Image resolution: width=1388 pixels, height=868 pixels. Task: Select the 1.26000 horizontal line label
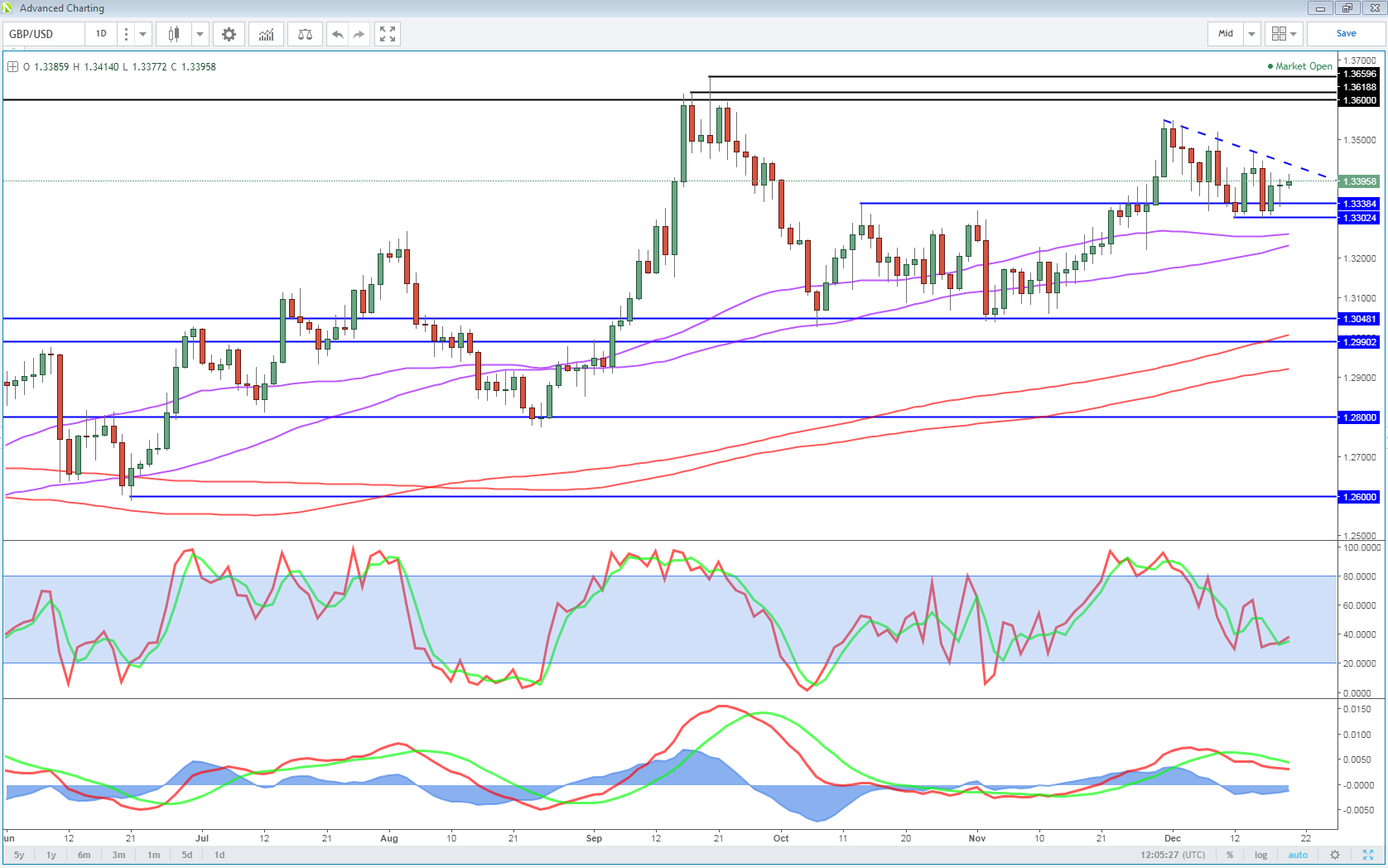(x=1359, y=497)
